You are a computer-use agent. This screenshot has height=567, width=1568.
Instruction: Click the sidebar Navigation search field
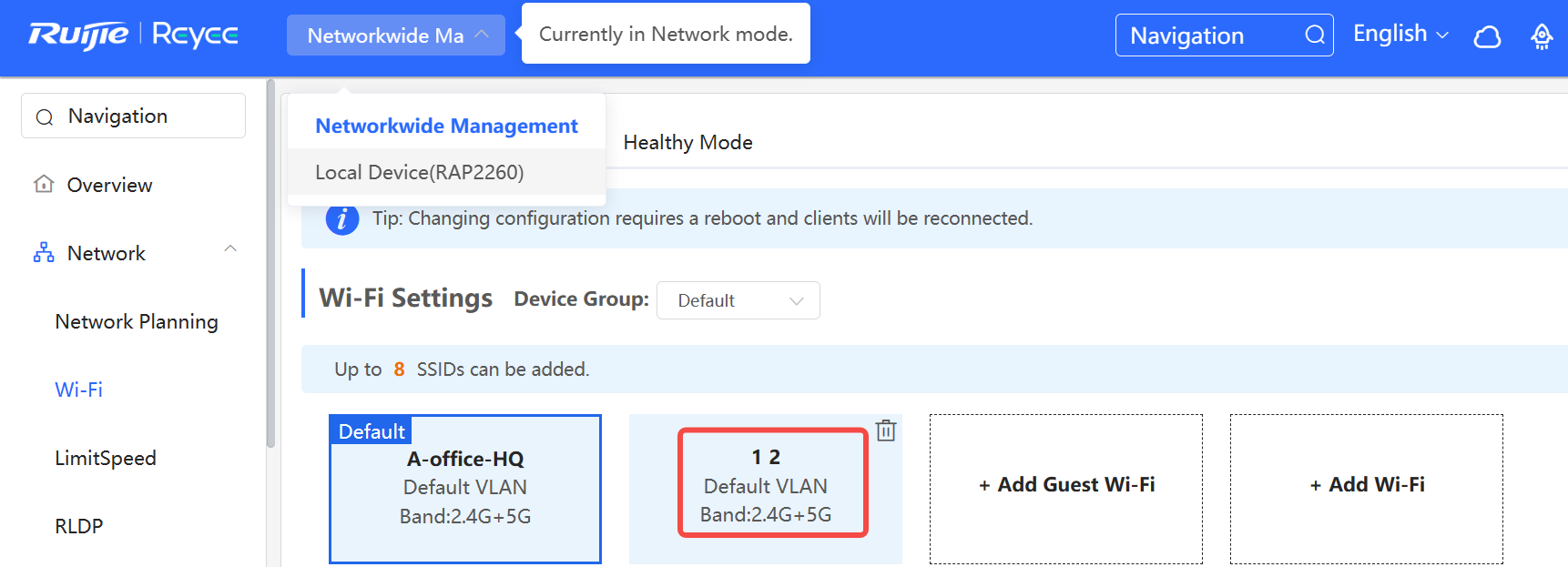tap(133, 116)
